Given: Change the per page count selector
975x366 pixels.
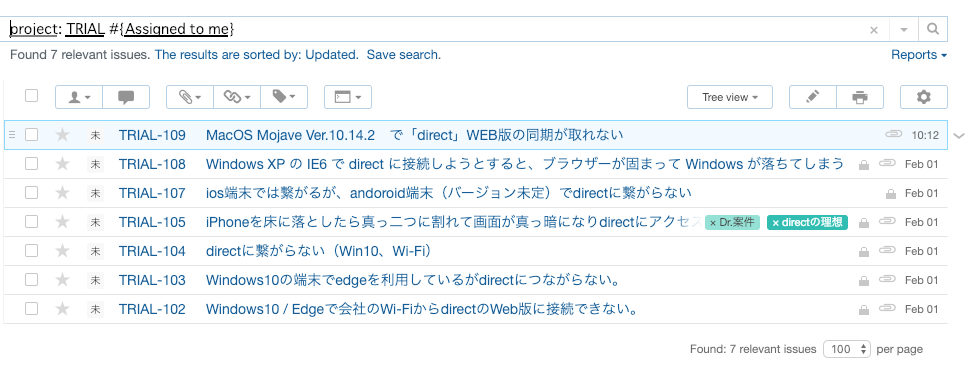Looking at the screenshot, I should tap(847, 349).
